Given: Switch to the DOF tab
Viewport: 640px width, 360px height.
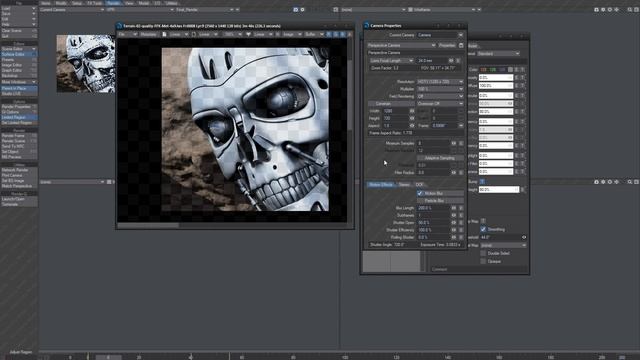Looking at the screenshot, I should click(419, 184).
